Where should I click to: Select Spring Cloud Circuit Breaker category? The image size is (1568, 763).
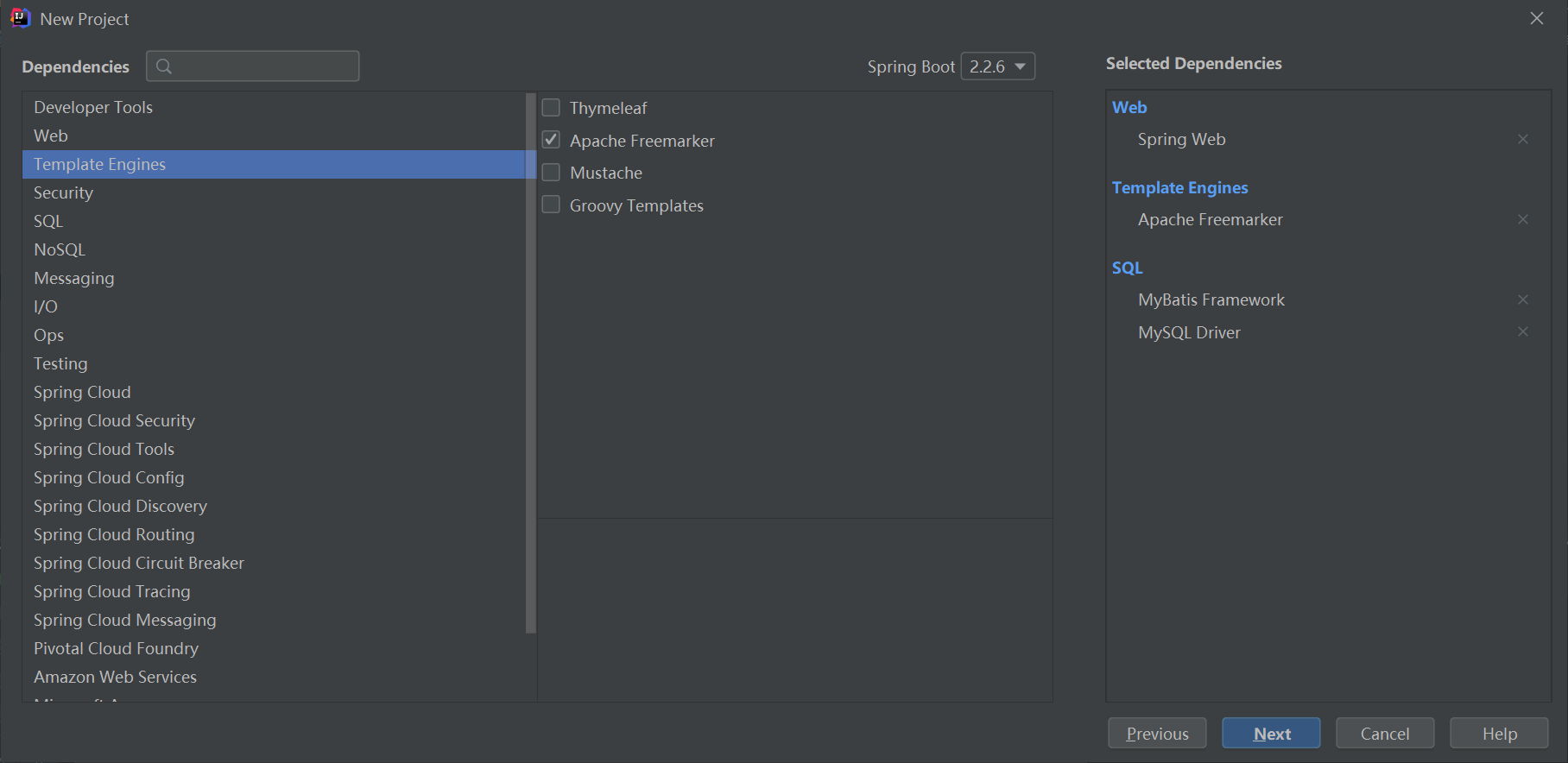[x=274, y=563]
